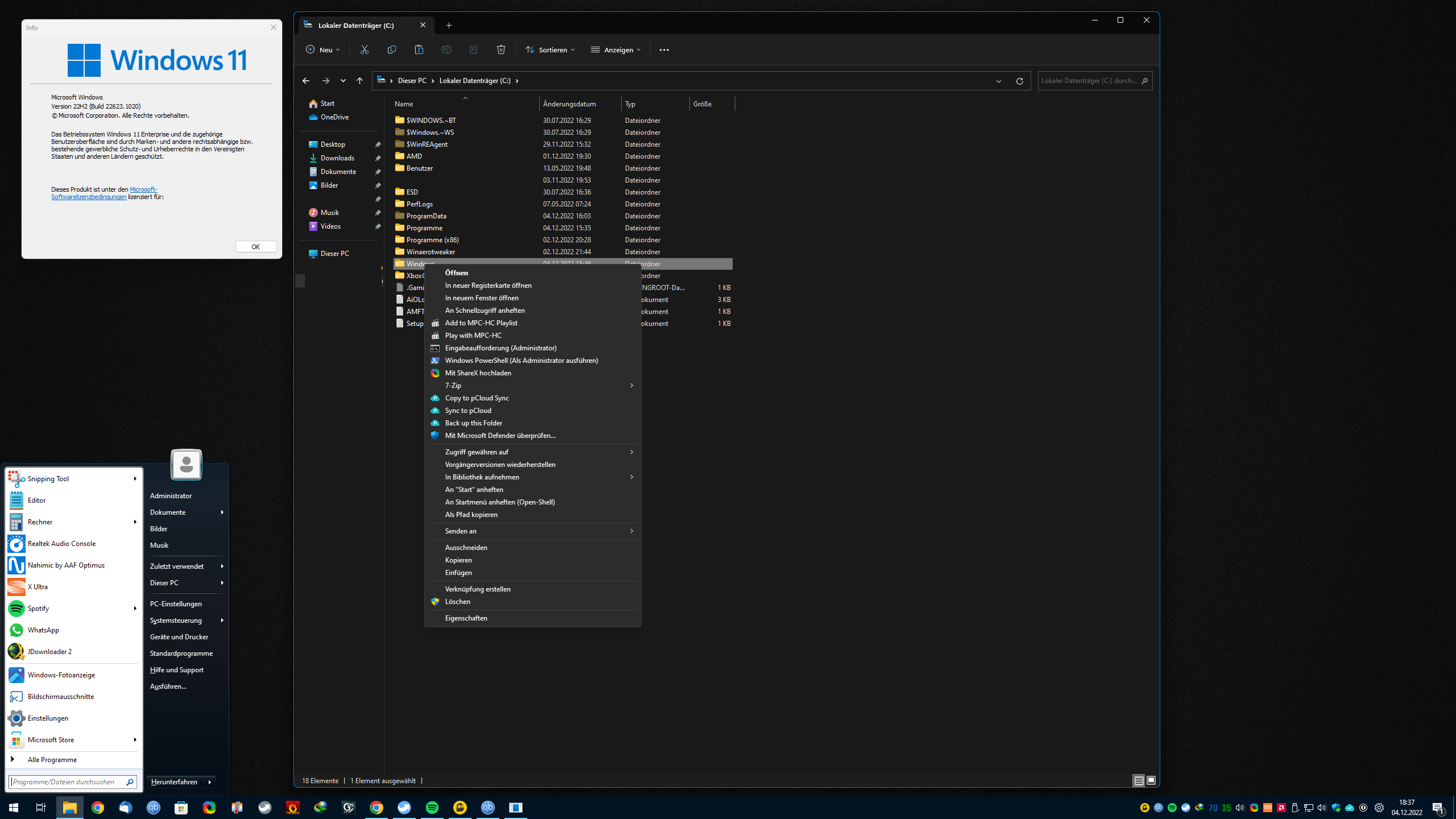Choose Als Pfad kopieren in context menu

click(471, 515)
